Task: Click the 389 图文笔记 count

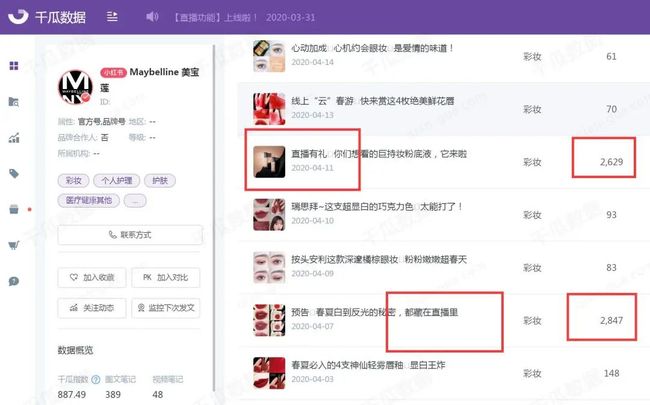Action: 113,395
